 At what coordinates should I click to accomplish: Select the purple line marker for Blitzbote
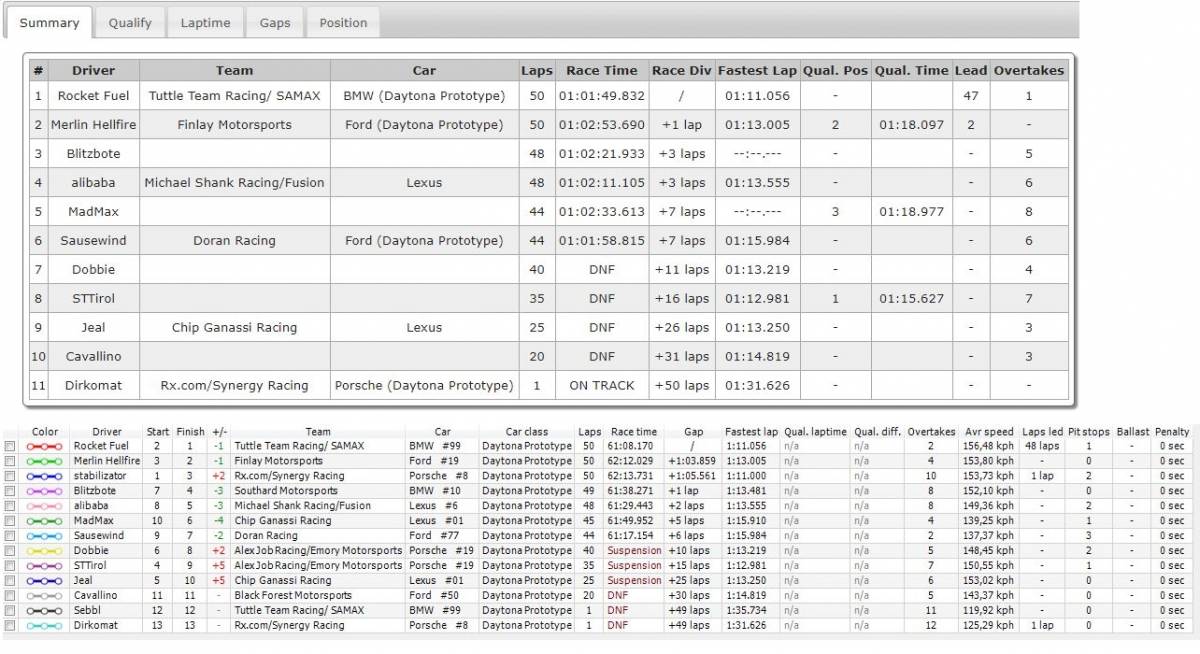pos(45,491)
